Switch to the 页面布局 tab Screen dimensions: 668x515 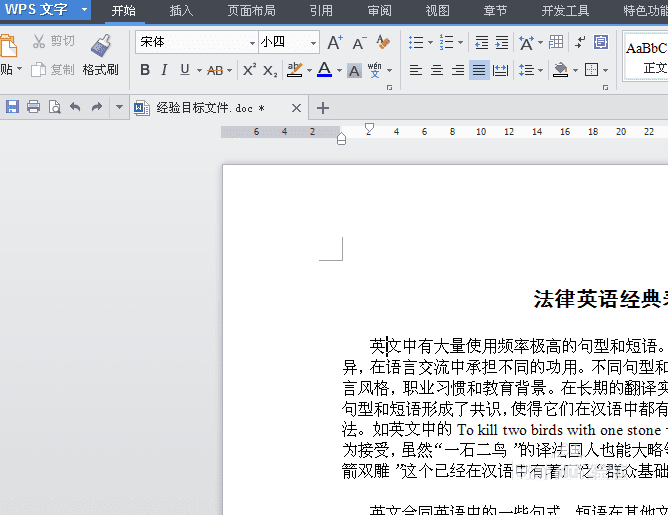point(251,11)
